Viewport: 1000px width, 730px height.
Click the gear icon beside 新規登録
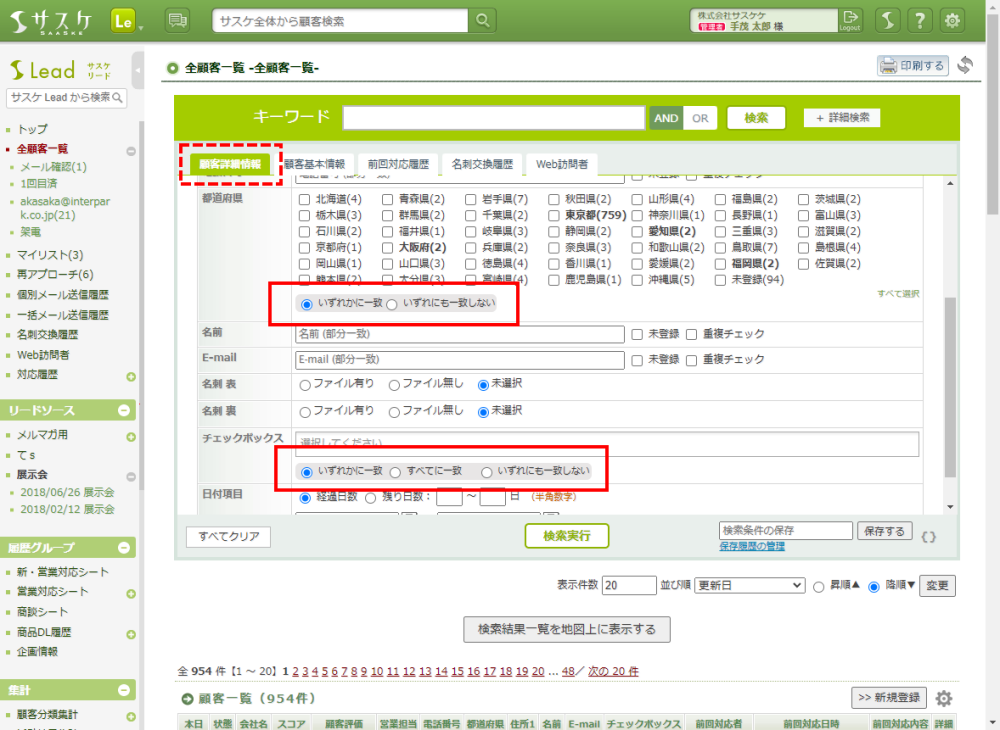pos(943,698)
